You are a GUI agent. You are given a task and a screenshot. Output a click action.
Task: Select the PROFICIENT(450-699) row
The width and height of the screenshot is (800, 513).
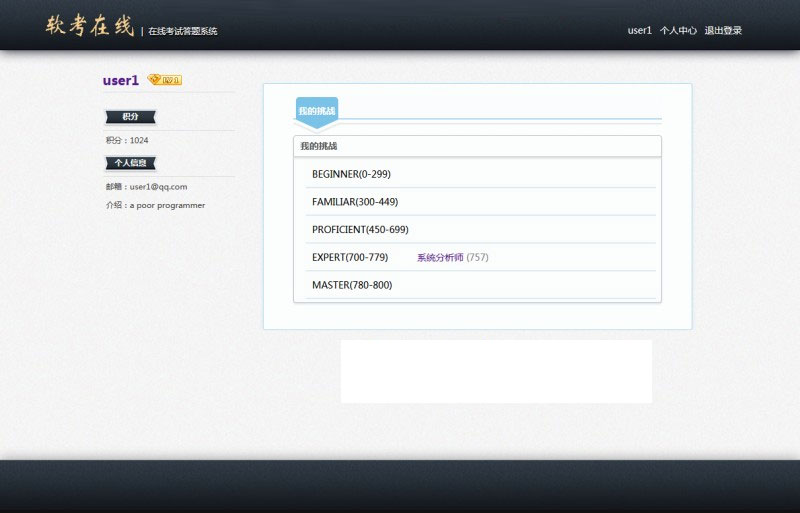360,230
